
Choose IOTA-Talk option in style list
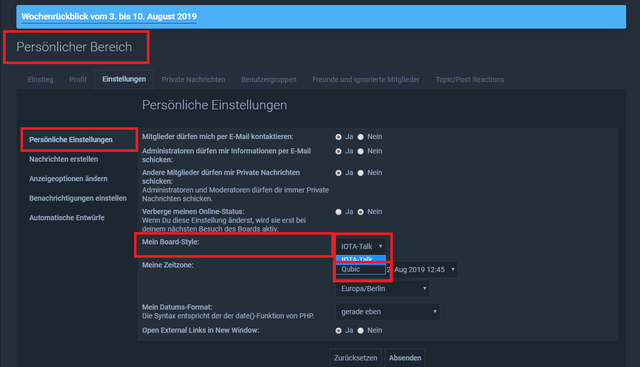click(361, 259)
